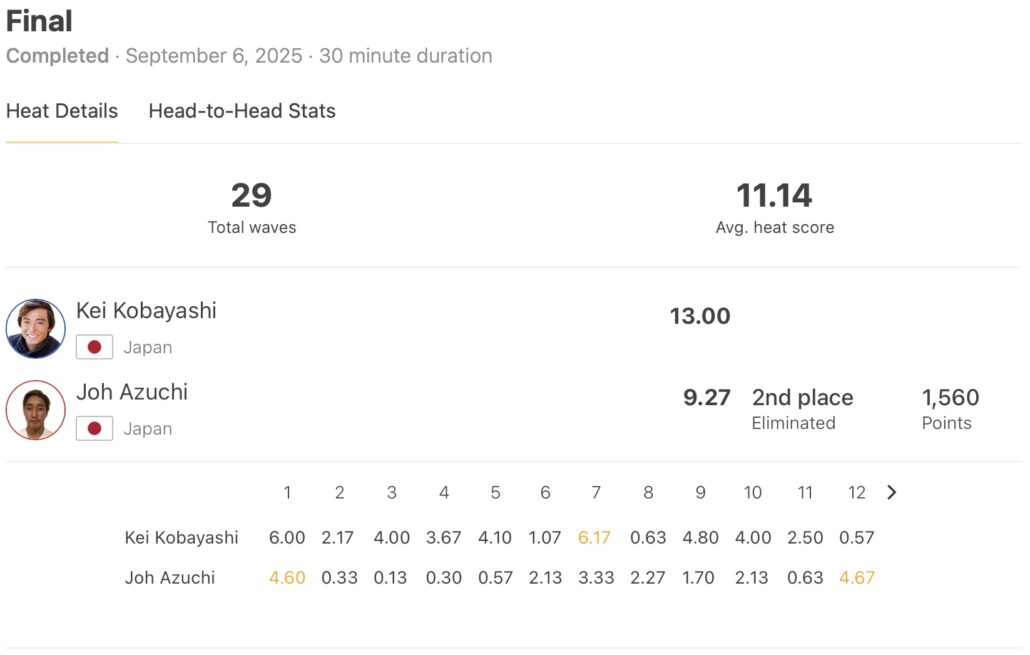This screenshot has height=655, width=1030.
Task: Click the 11.14 Avg. heat score statistic
Action: (774, 195)
